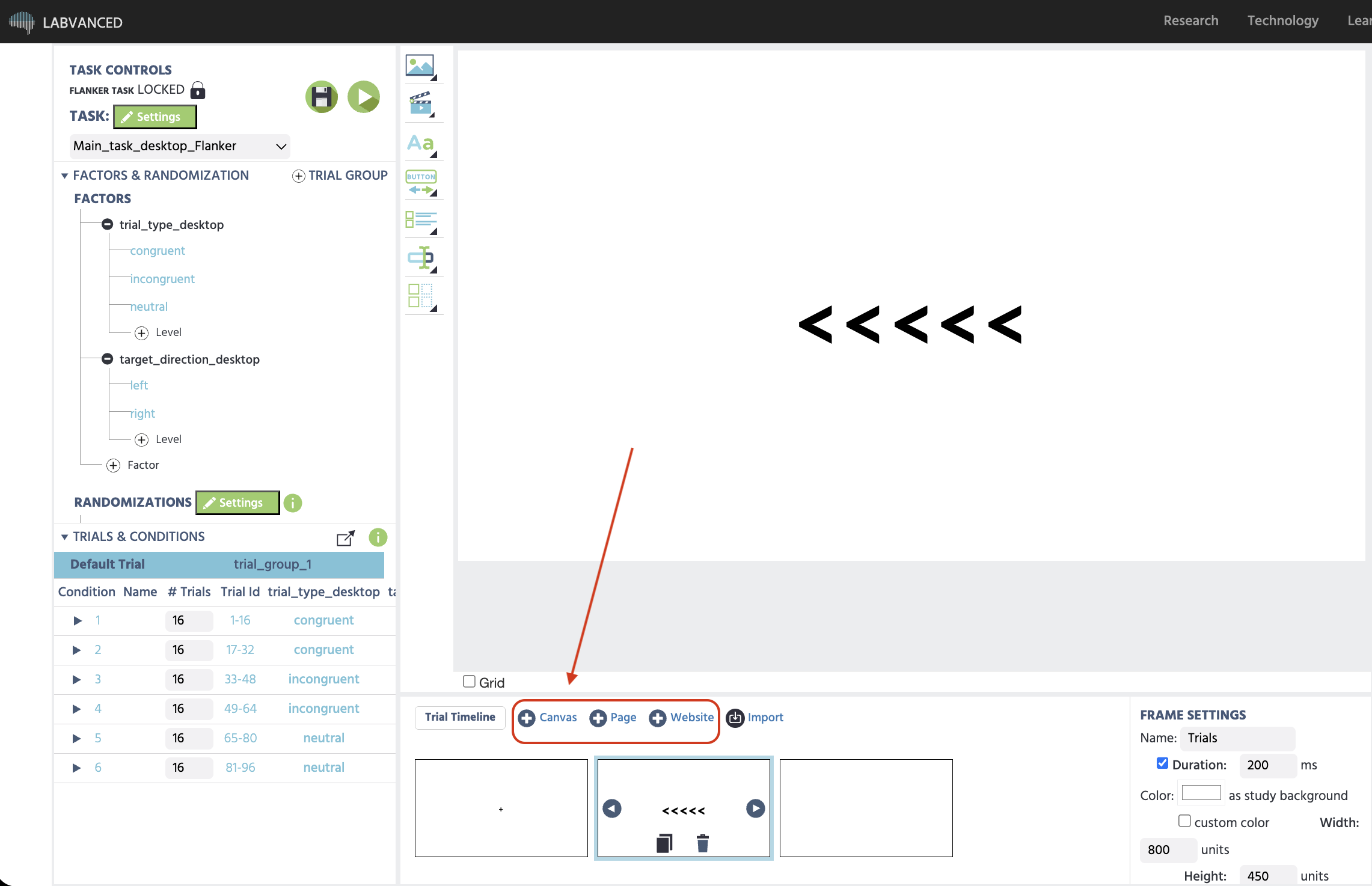Image resolution: width=1372 pixels, height=886 pixels.
Task: Duplicate the Trials frame with copy icon
Action: tap(664, 843)
